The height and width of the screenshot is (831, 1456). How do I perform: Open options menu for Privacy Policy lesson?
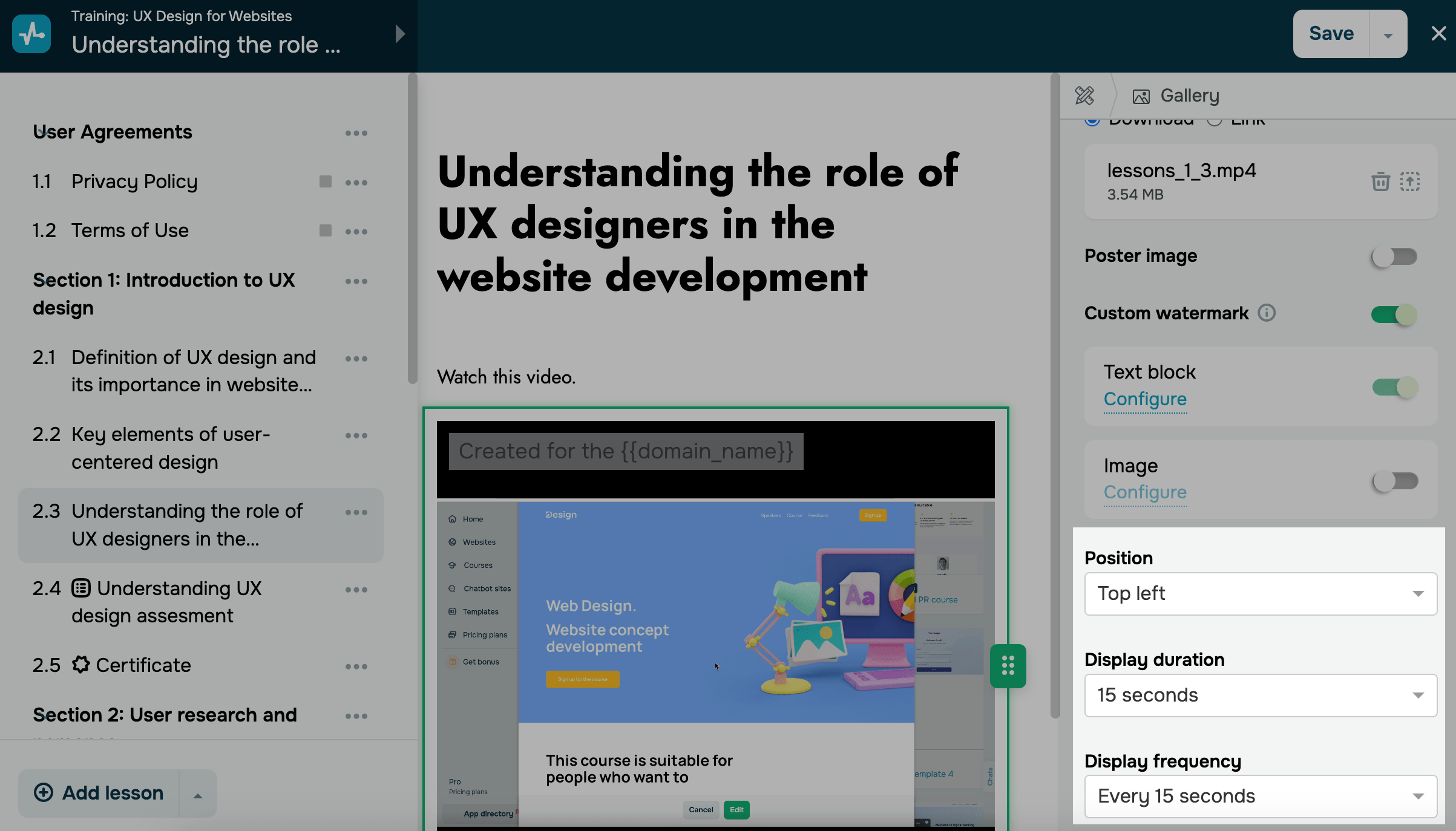click(356, 182)
